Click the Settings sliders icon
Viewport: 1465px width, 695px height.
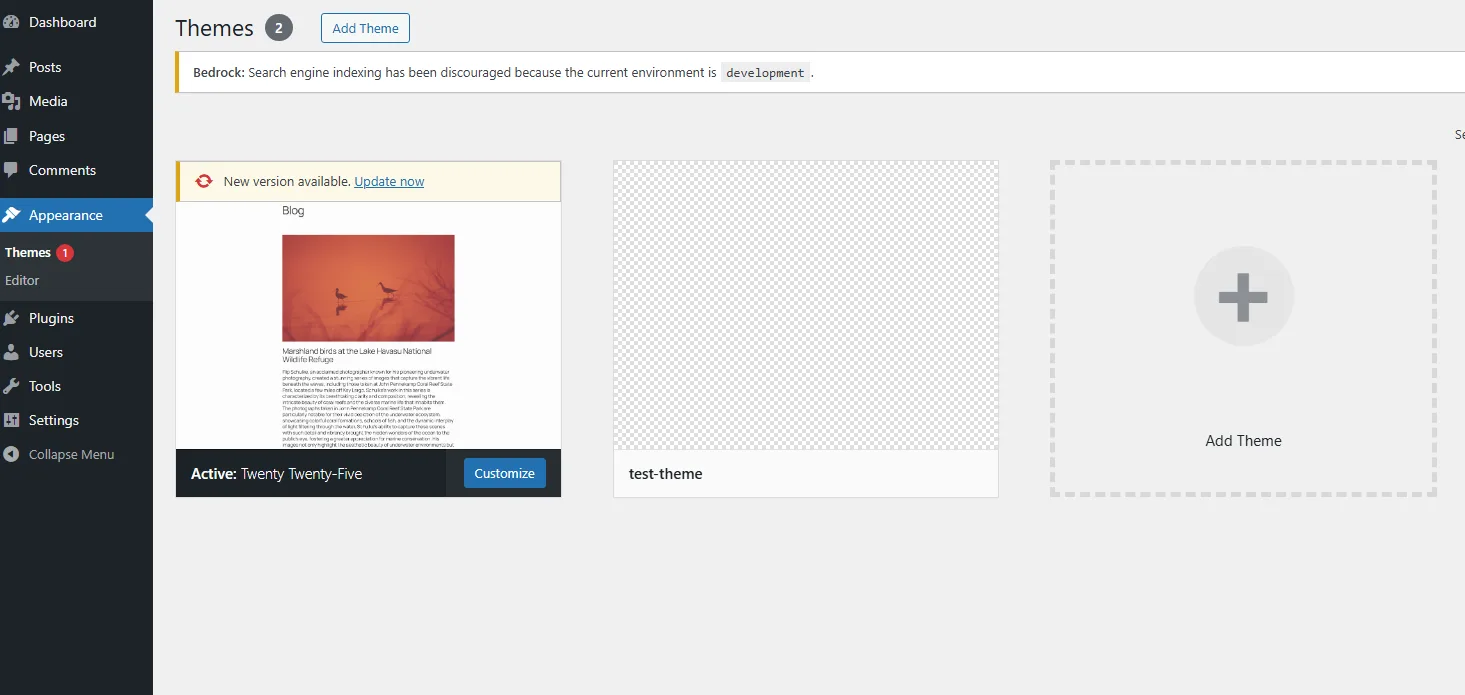pyautogui.click(x=11, y=420)
